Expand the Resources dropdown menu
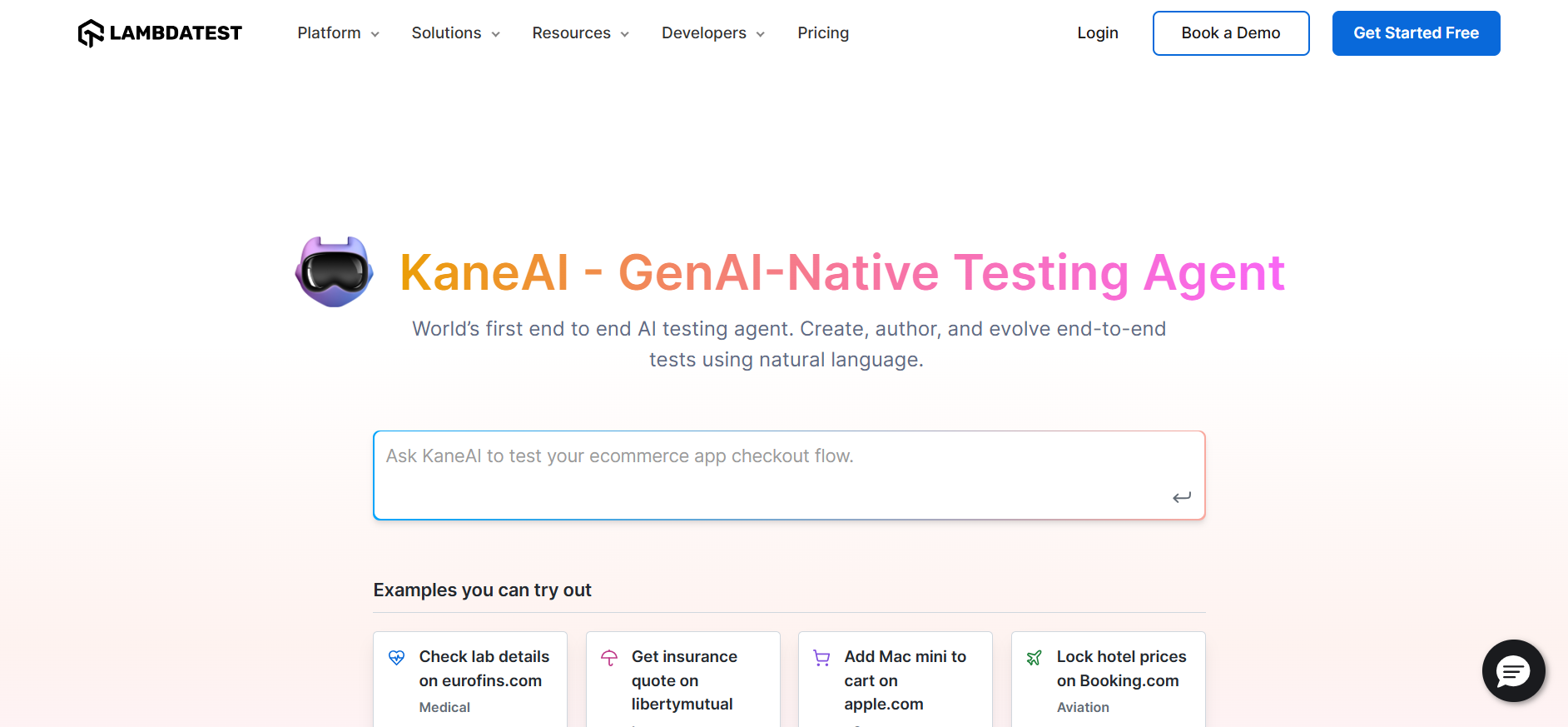The width and height of the screenshot is (1568, 727). (580, 33)
